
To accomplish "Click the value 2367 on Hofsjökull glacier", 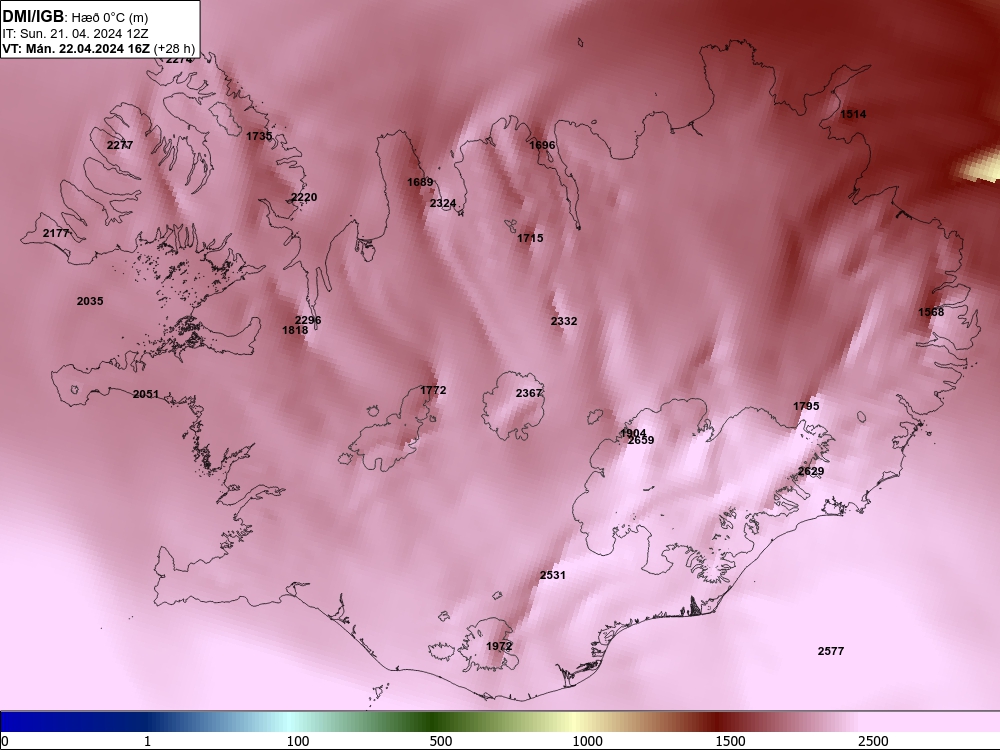I will pos(529,393).
